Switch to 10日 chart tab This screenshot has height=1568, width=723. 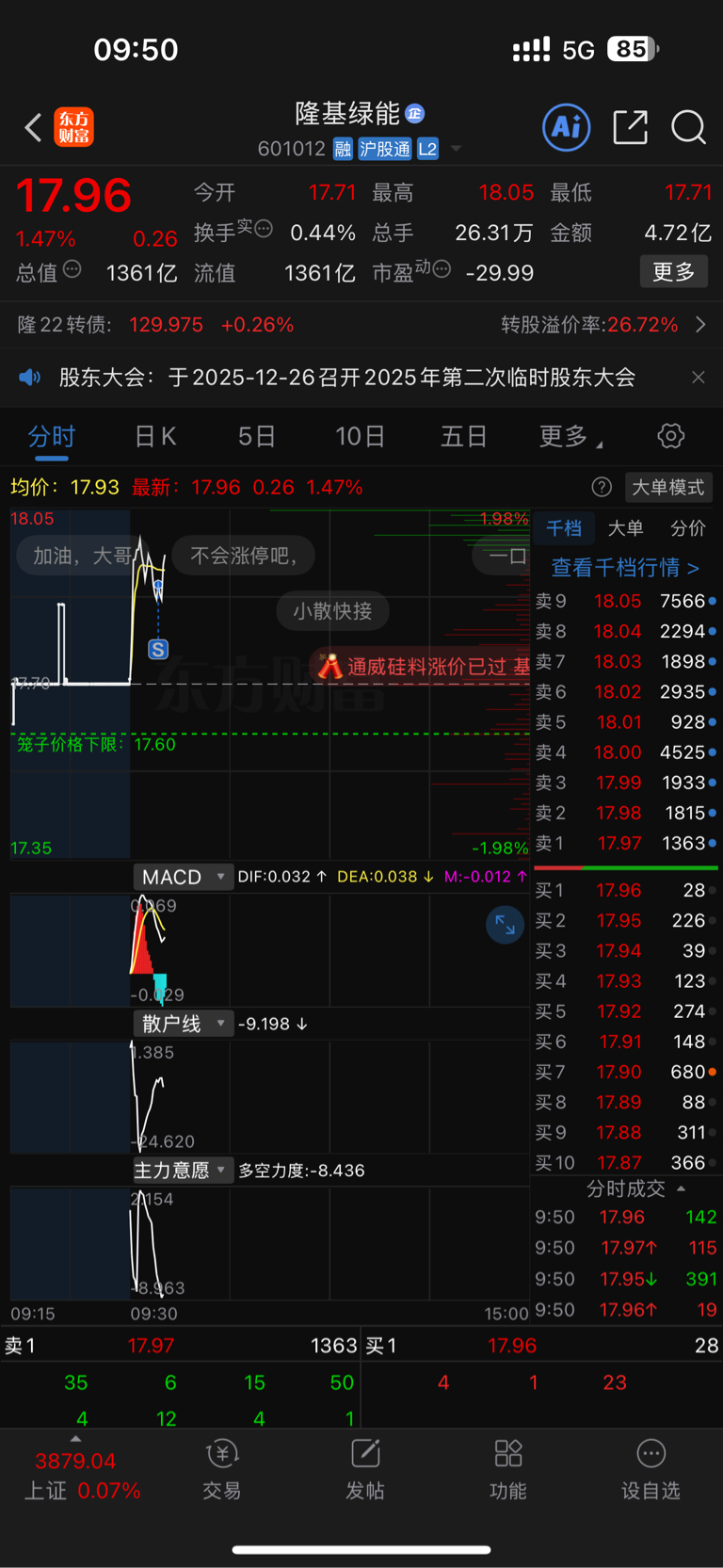[360, 436]
